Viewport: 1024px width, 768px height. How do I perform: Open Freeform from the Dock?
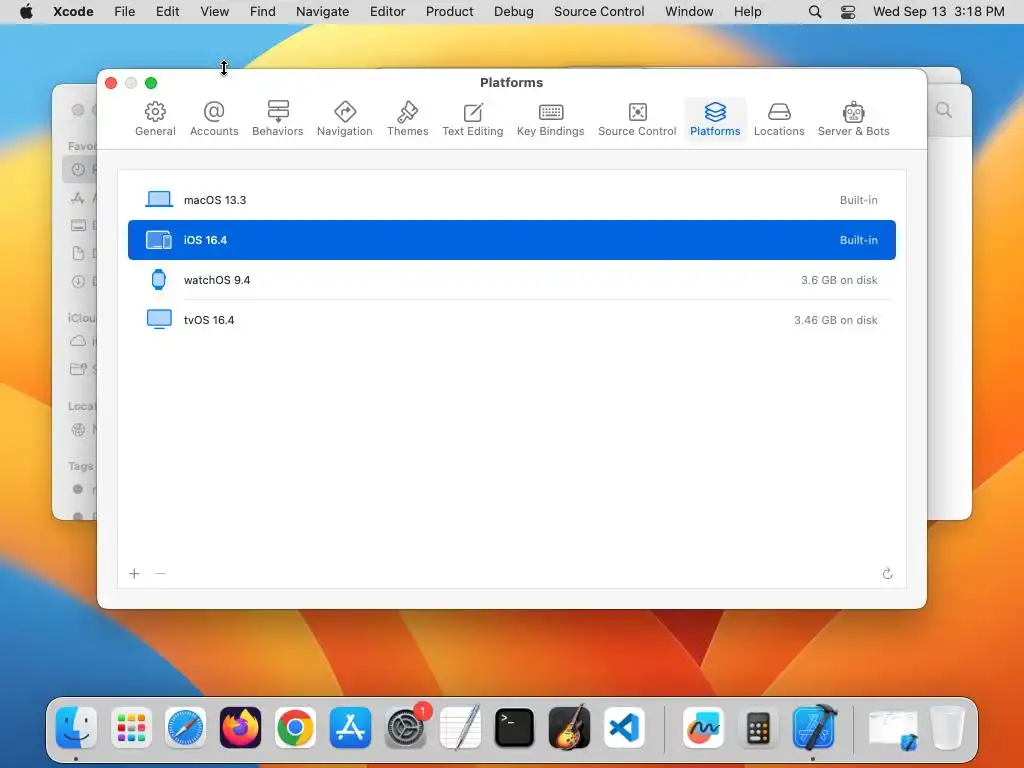(703, 728)
